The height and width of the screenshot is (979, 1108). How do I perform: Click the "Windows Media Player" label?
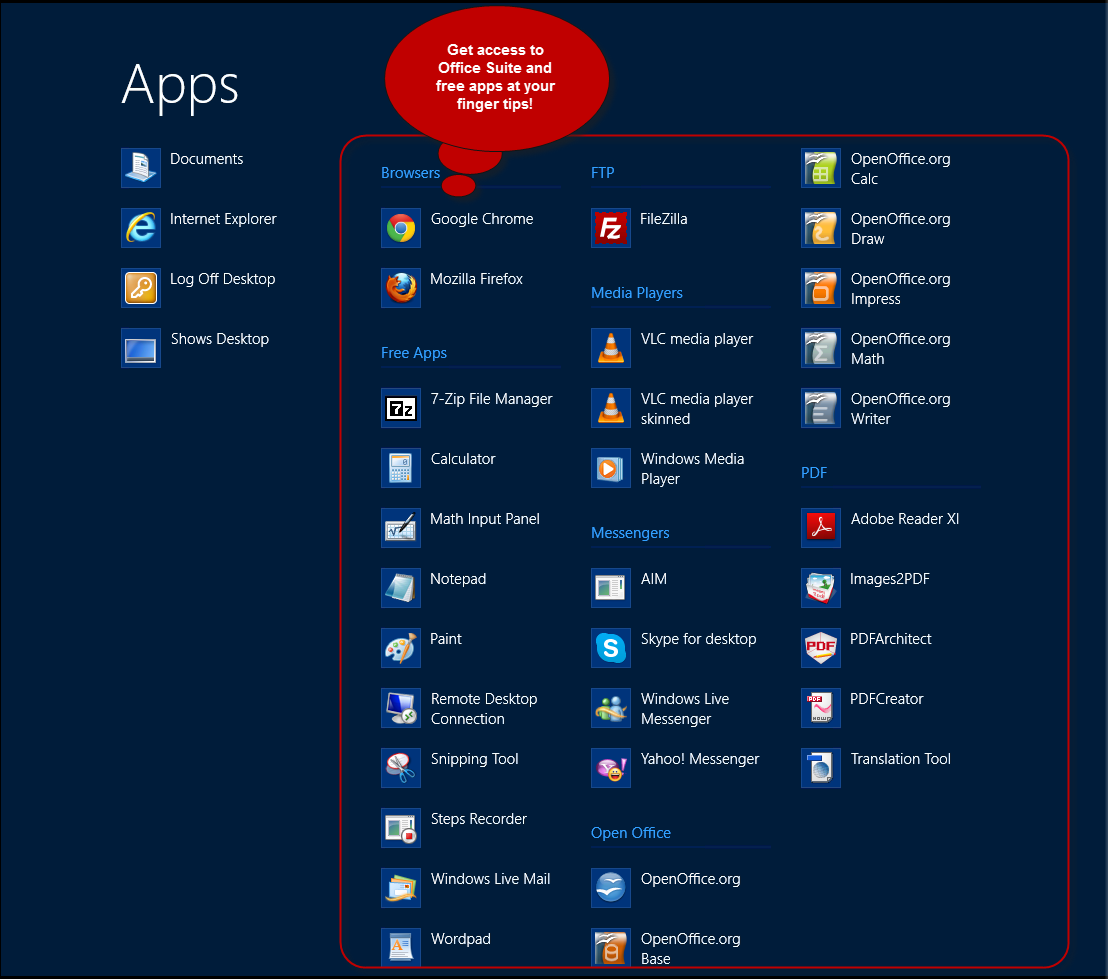click(692, 469)
